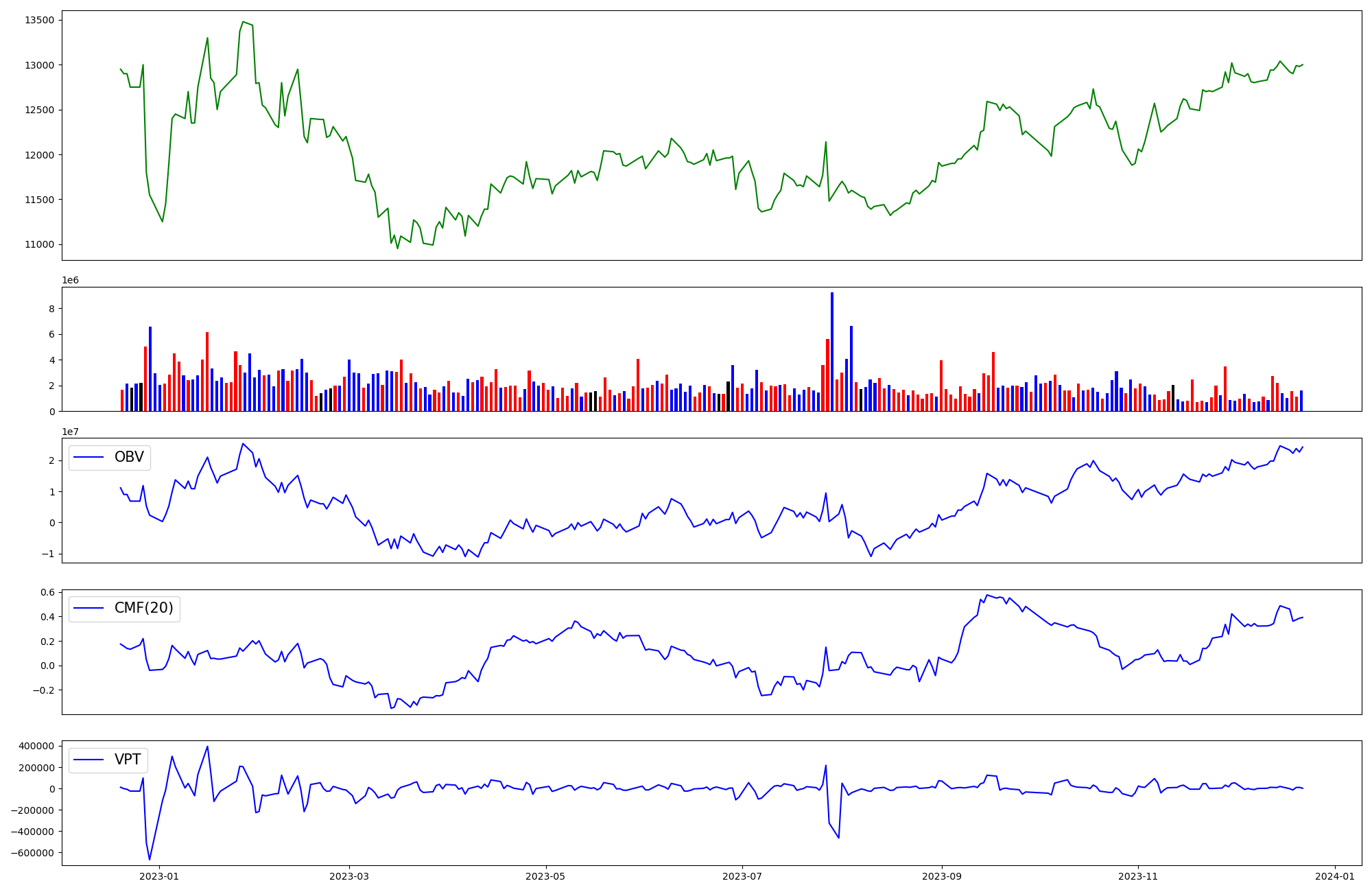Click the tallest blue volume bar
Image resolution: width=1372 pixels, height=892 pixels.
coord(832,351)
